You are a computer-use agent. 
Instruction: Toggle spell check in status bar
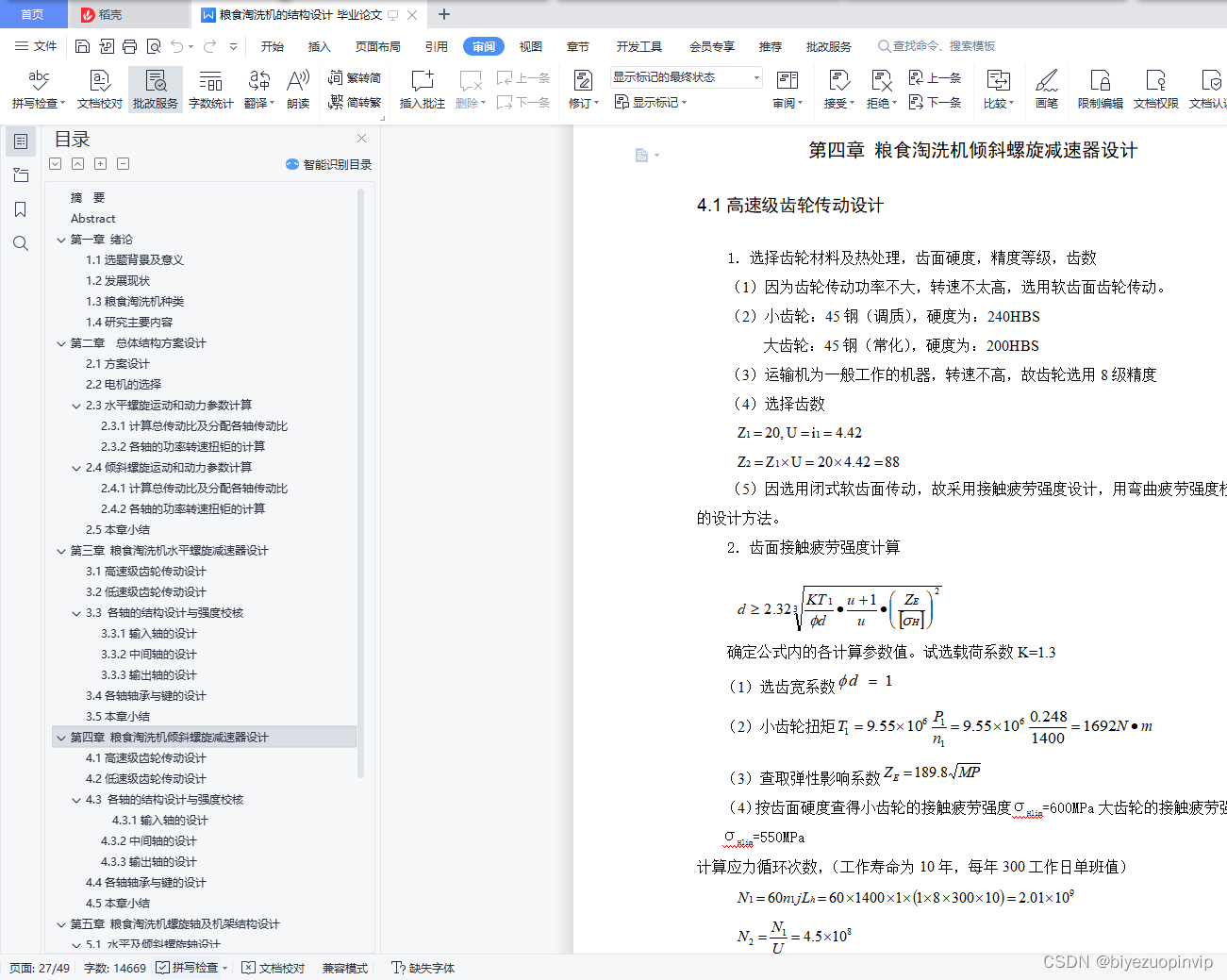click(192, 968)
